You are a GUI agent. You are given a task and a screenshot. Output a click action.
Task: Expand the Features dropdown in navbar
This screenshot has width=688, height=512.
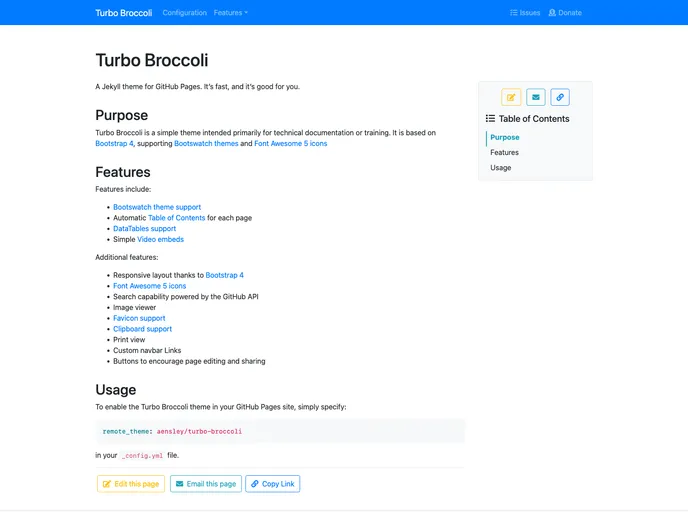coord(231,13)
